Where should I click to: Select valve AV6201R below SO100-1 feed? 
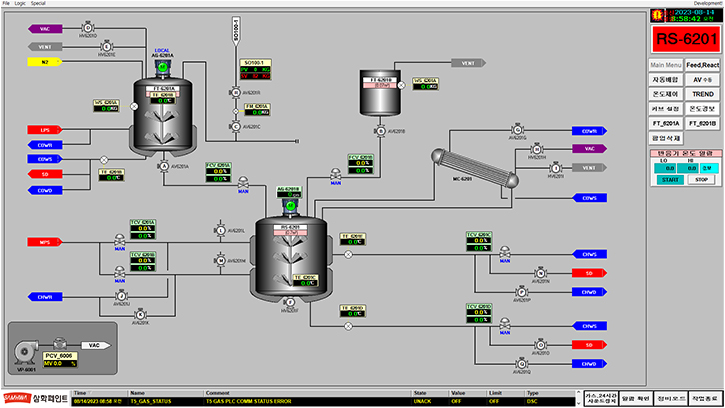tap(235, 93)
